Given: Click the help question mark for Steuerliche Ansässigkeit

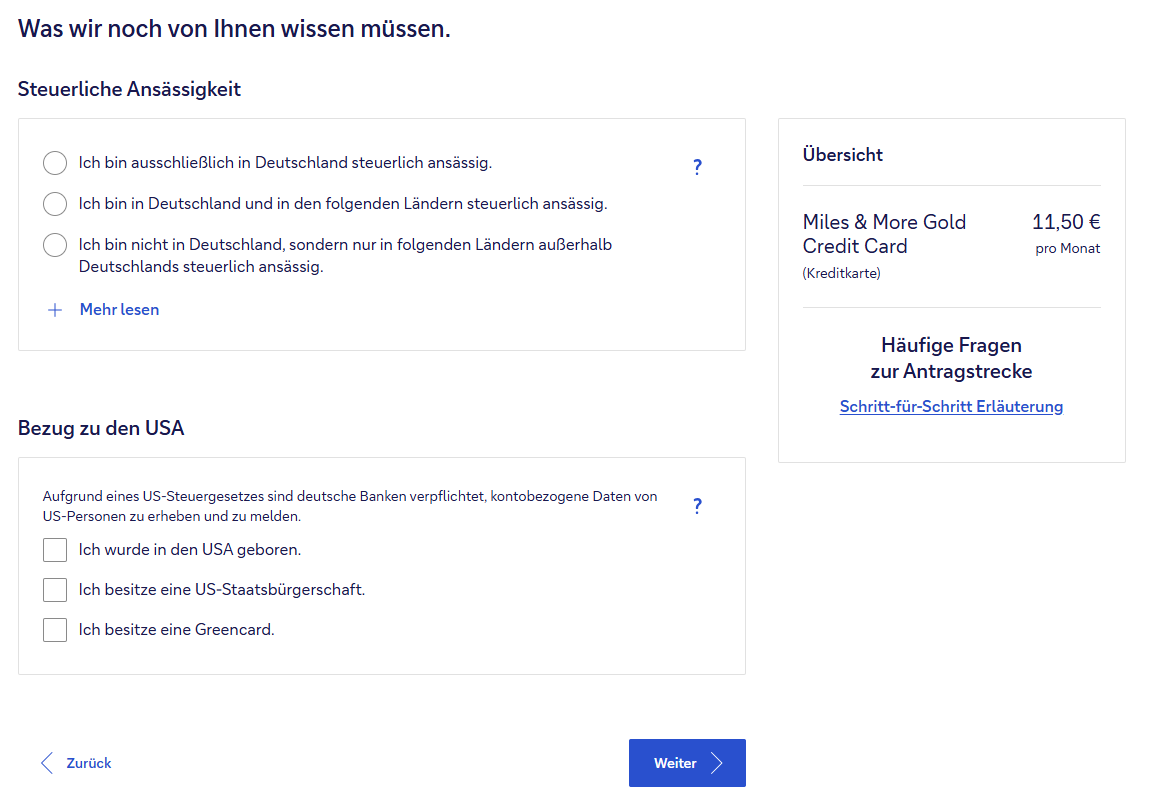Looking at the screenshot, I should pyautogui.click(x=697, y=167).
